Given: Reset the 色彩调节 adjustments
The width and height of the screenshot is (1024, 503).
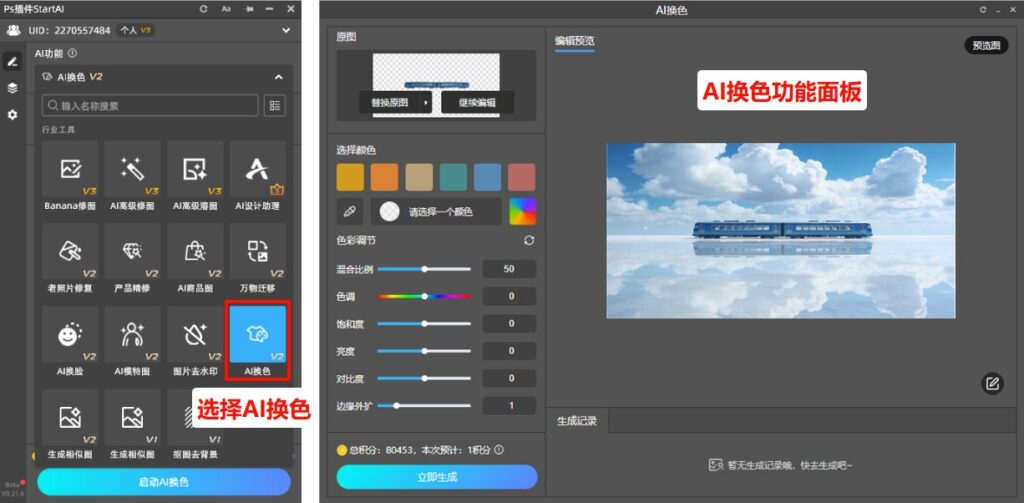Looking at the screenshot, I should pos(529,240).
